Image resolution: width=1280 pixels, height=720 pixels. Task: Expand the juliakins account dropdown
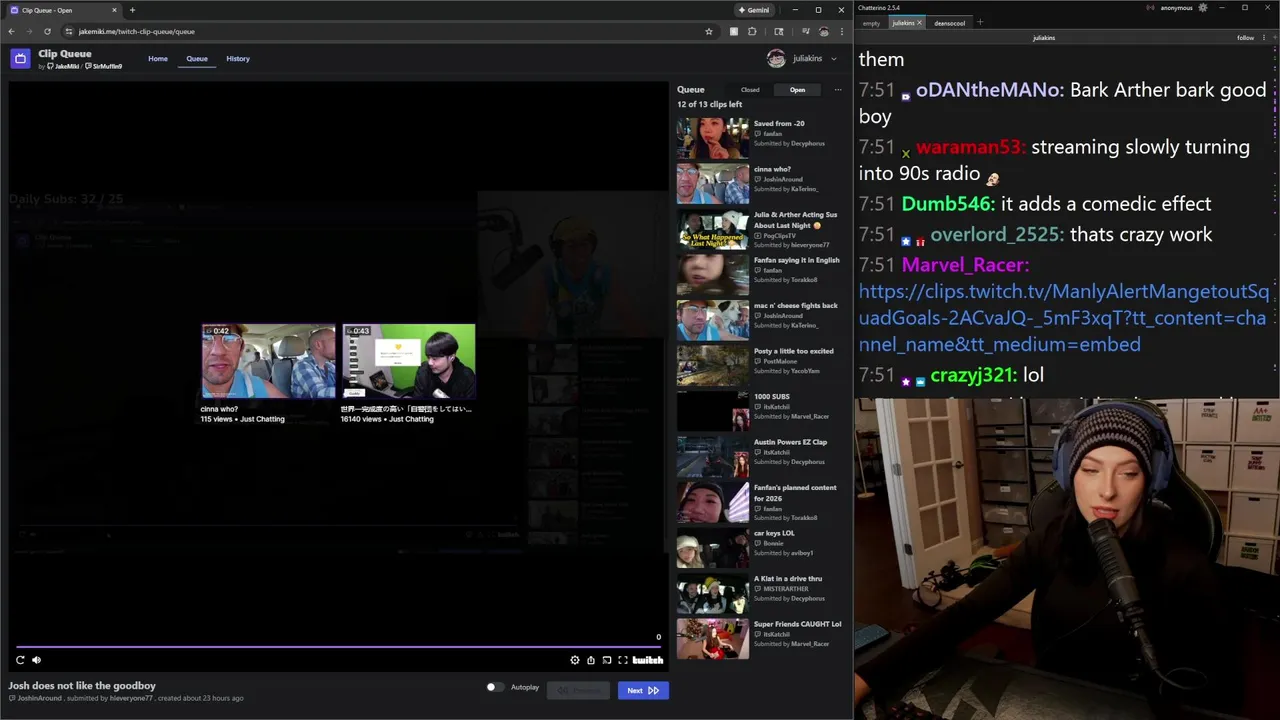(x=834, y=58)
